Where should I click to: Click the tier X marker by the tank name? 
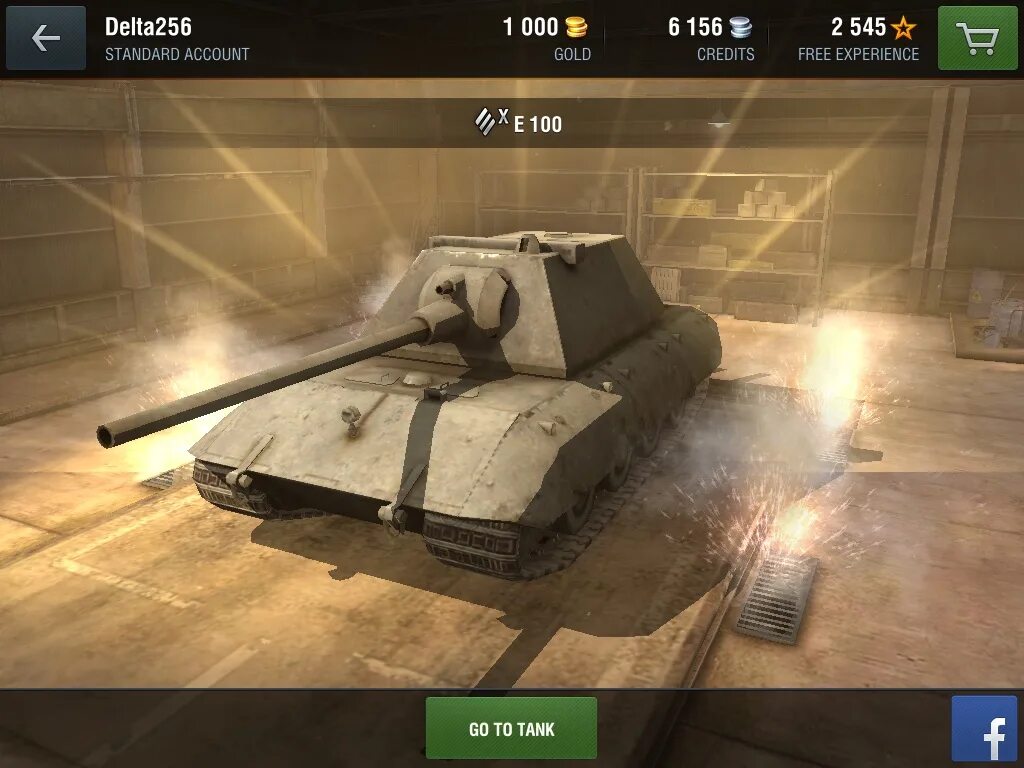pyautogui.click(x=504, y=116)
